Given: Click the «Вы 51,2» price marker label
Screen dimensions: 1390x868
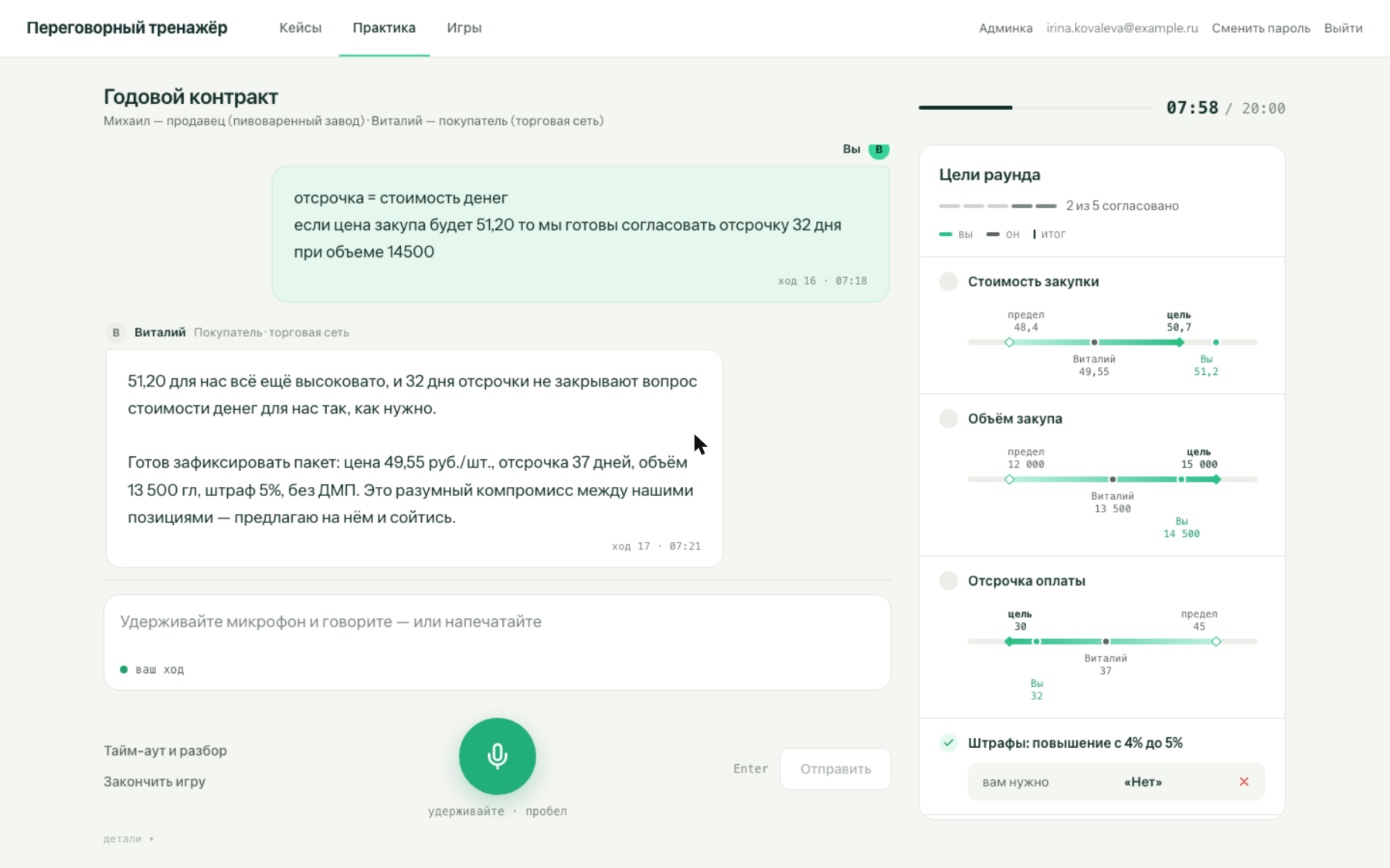Looking at the screenshot, I should coord(1206,365).
